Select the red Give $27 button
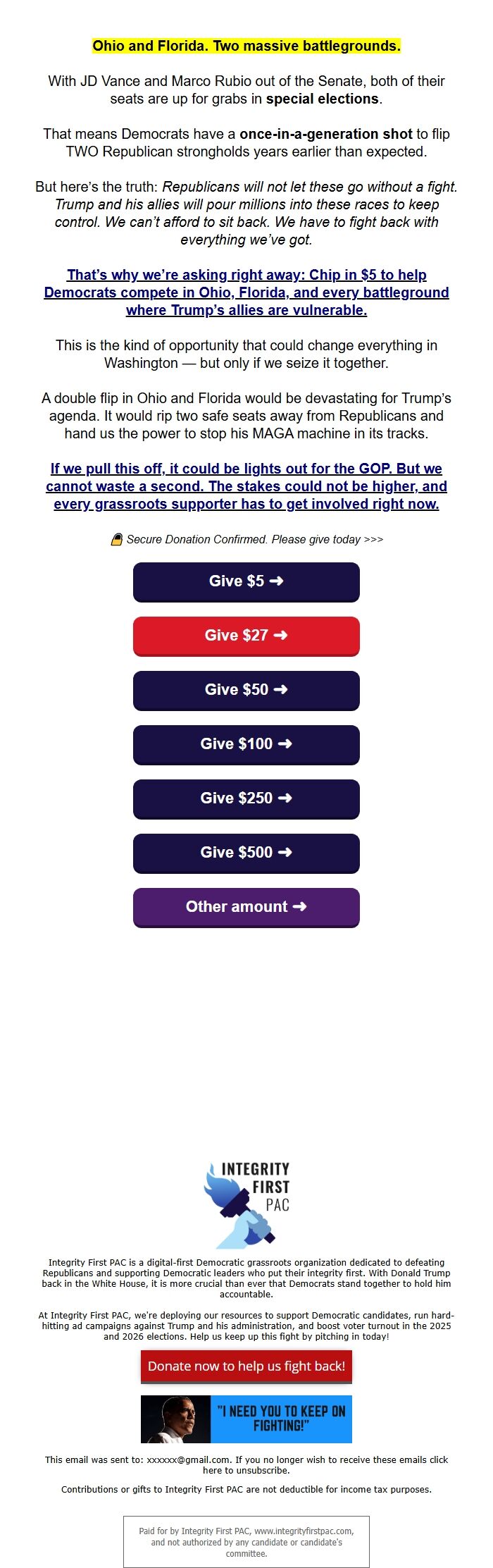The image size is (493, 1568). pos(246,636)
